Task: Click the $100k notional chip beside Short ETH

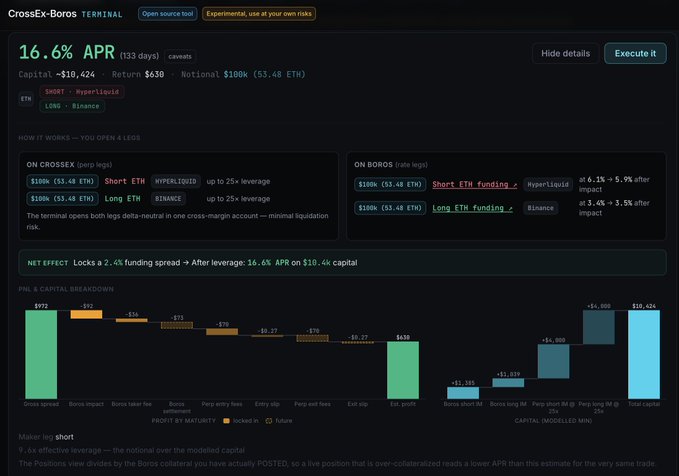Action: pos(62,181)
